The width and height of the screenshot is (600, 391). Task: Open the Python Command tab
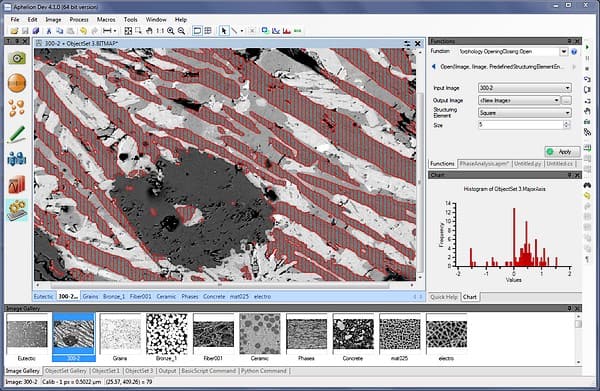[x=264, y=371]
